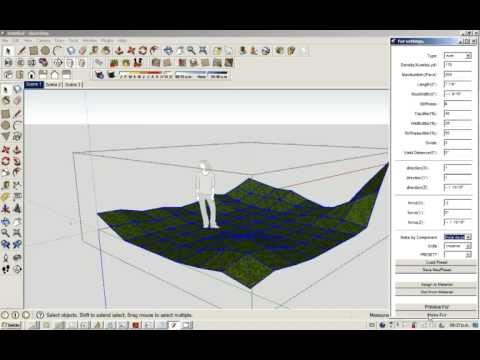Image resolution: width=480 pixels, height=360 pixels.
Task: Click the Preview Fur button
Action: (x=436, y=307)
